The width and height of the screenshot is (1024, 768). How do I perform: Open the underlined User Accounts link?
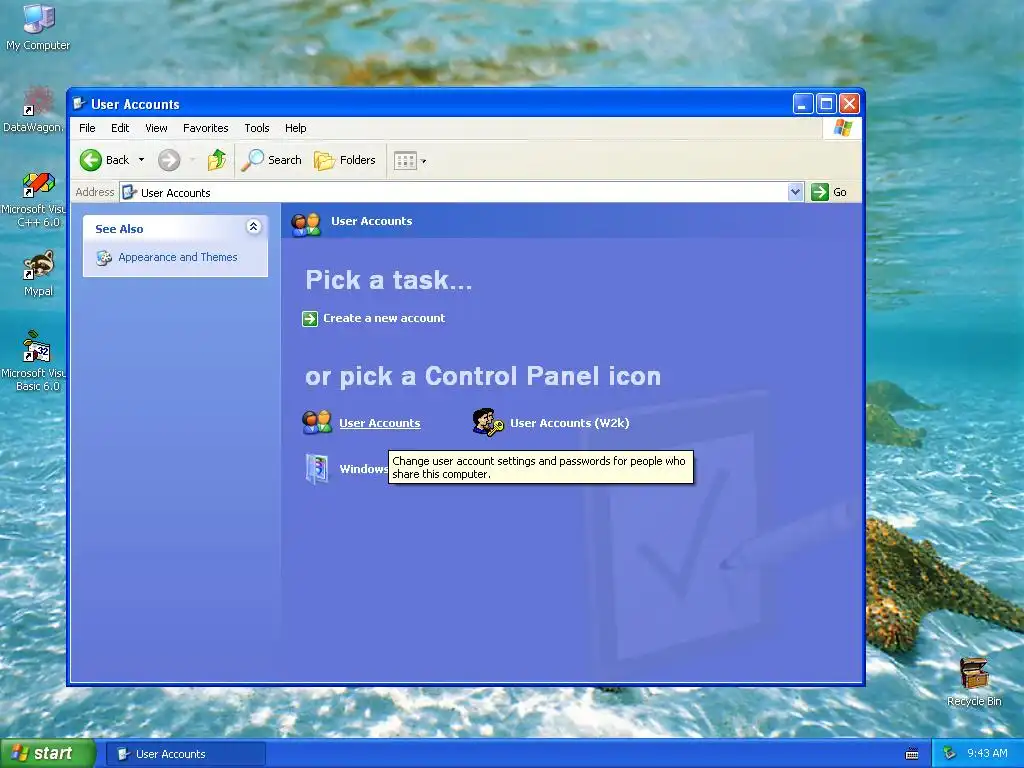(x=379, y=423)
